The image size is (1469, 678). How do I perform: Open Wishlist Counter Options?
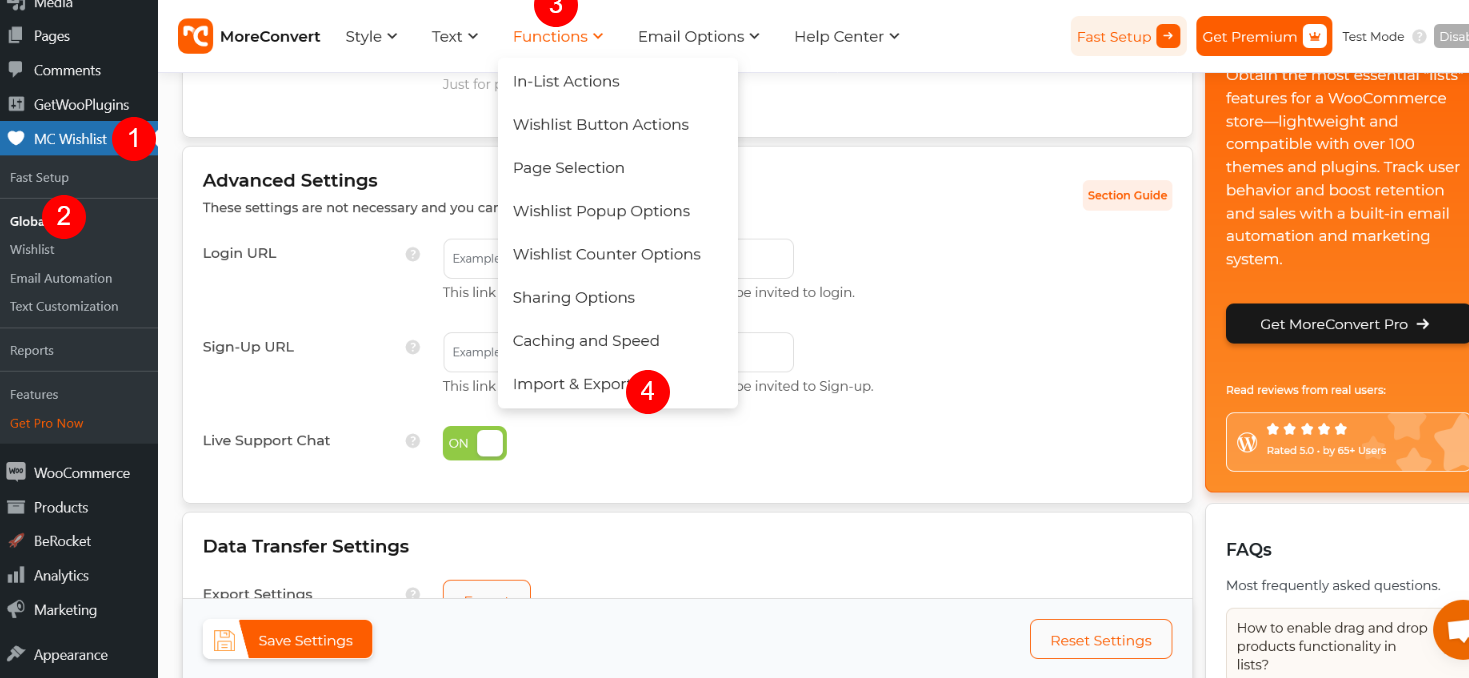[607, 254]
